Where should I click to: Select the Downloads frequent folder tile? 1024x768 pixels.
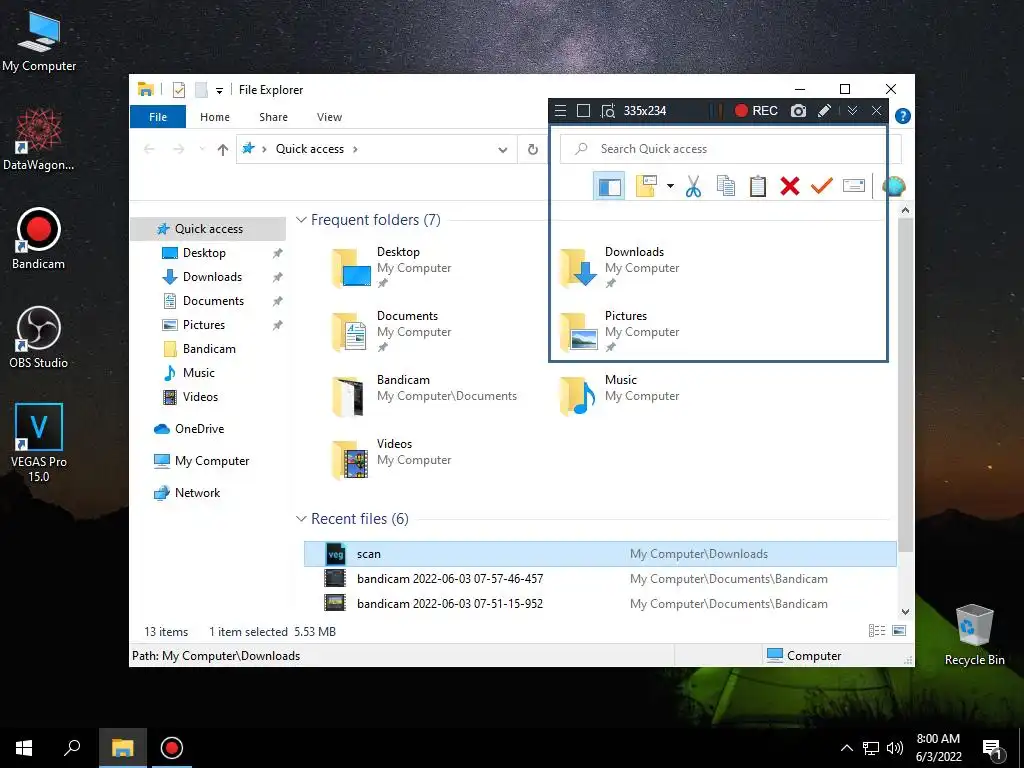click(620, 267)
